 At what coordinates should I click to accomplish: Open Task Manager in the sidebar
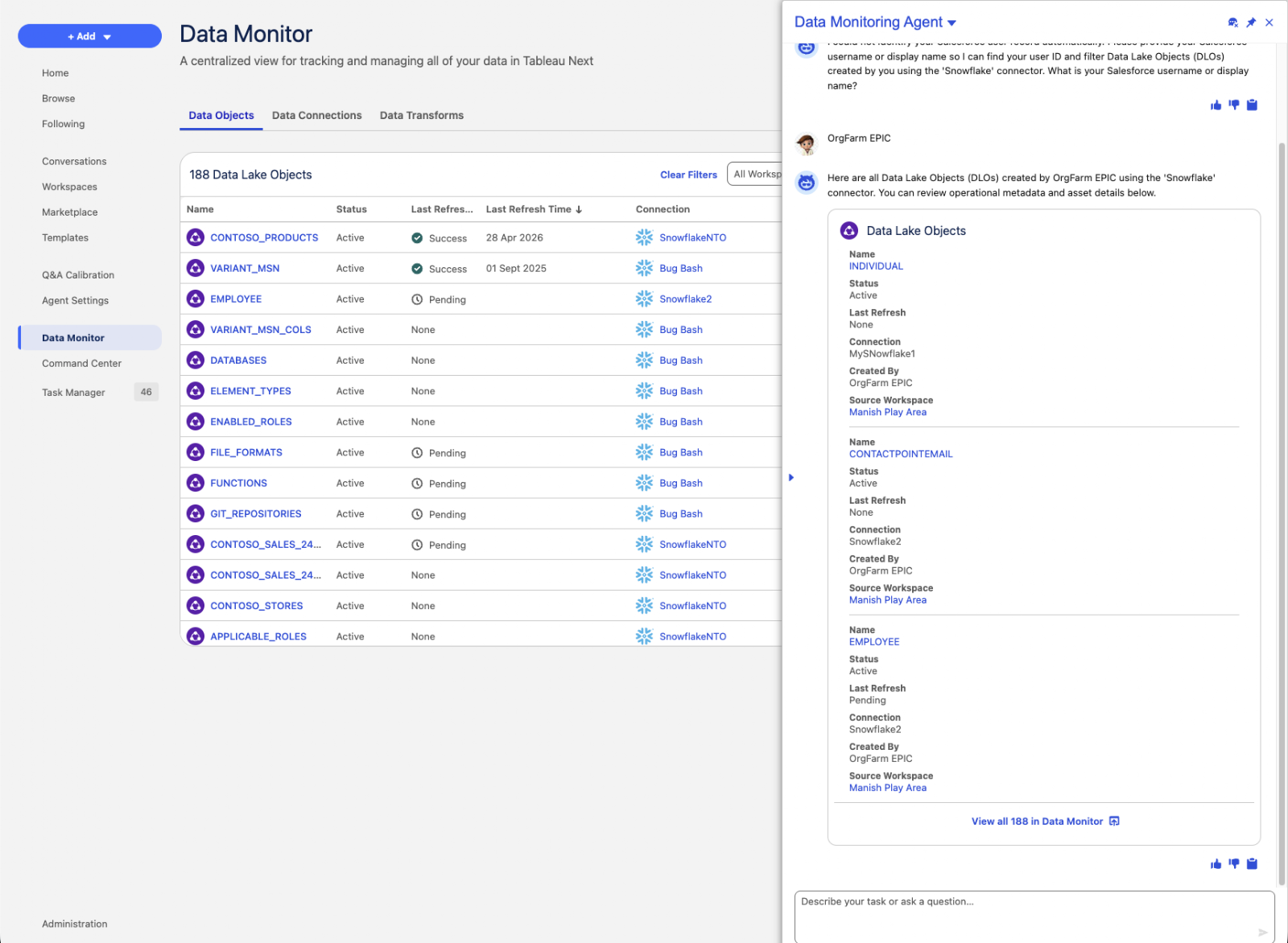(73, 393)
